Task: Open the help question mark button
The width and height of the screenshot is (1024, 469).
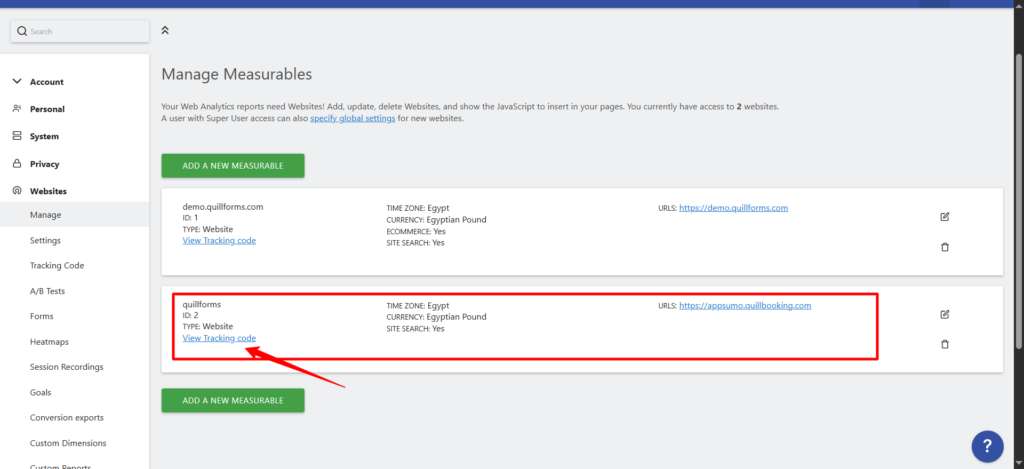Action: tap(987, 446)
